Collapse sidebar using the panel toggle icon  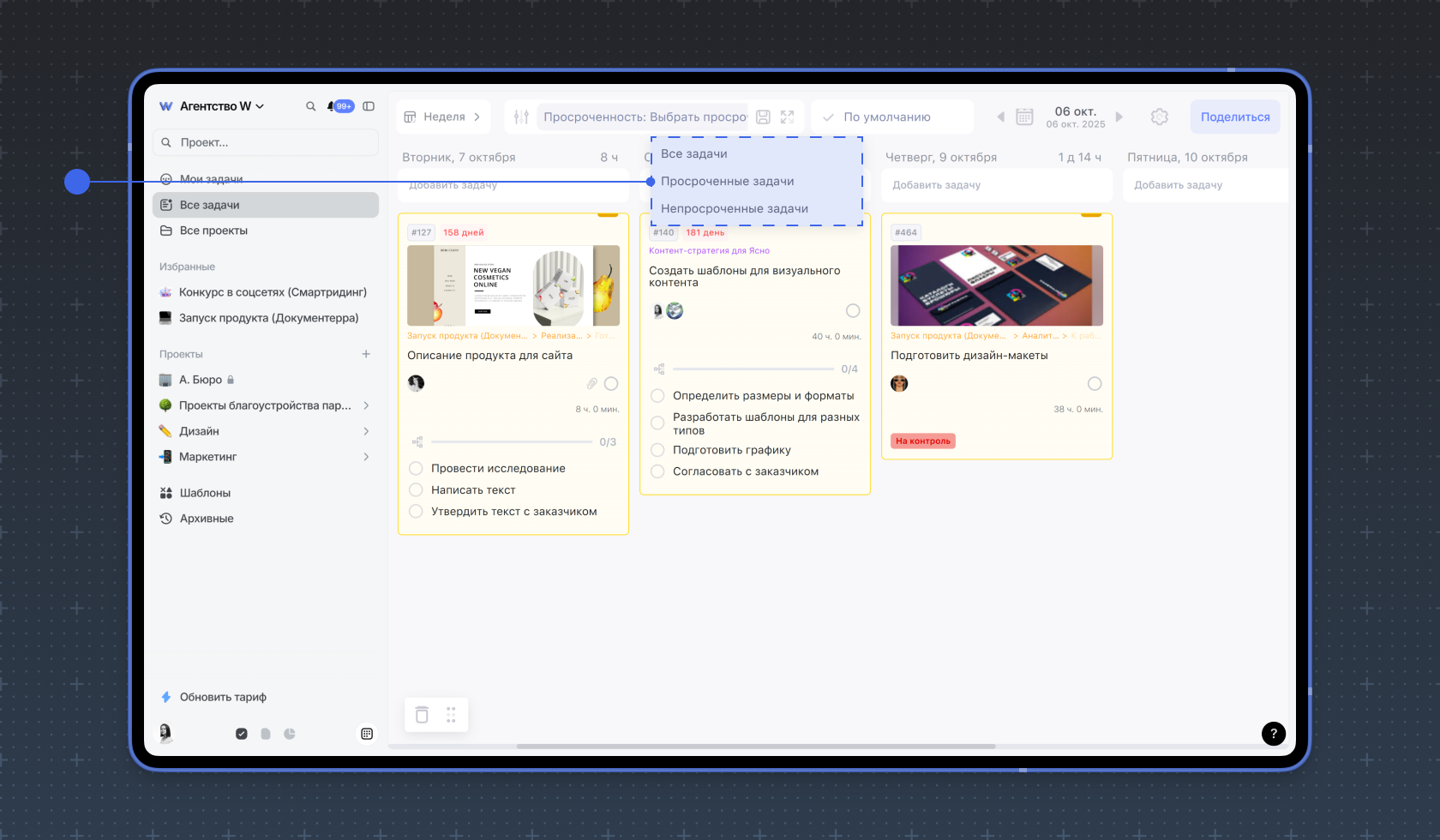[x=369, y=106]
